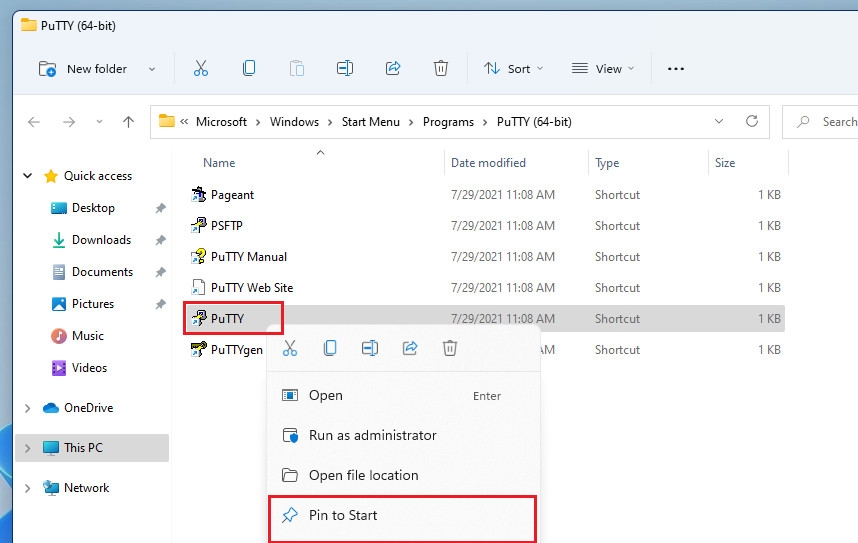Select Pictures in Quick access
858x543 pixels.
[93, 304]
